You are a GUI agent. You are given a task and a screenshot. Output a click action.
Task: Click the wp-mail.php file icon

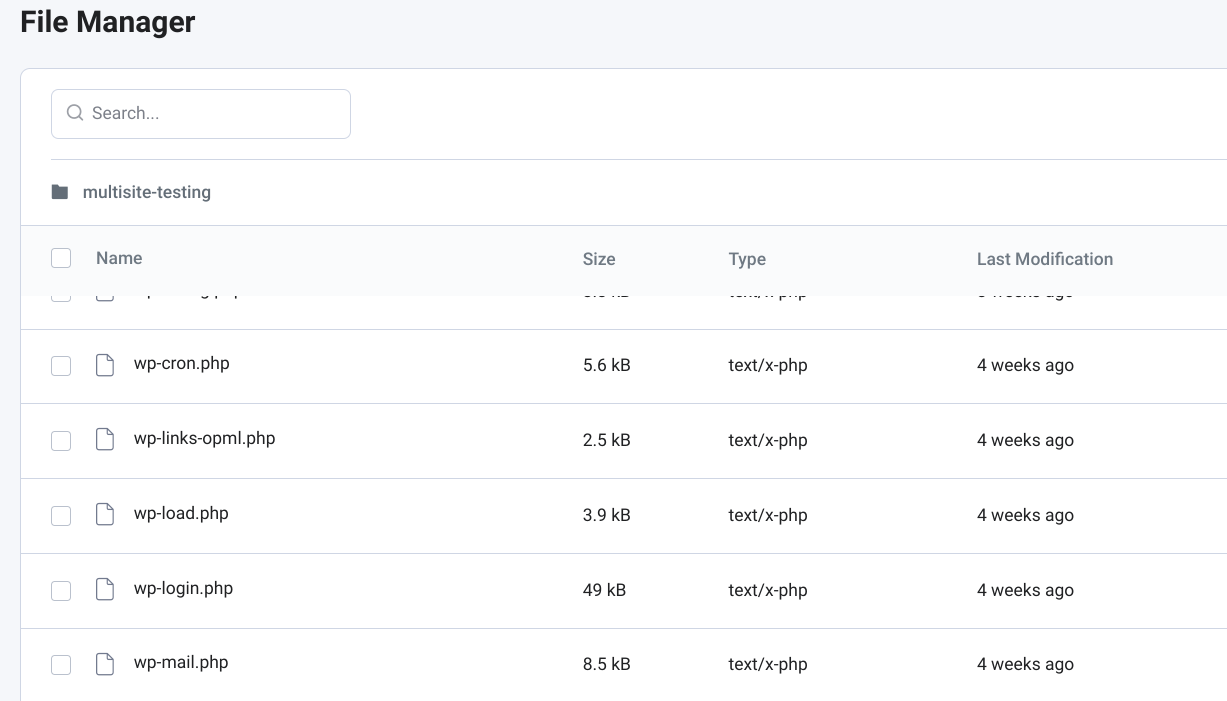[105, 664]
